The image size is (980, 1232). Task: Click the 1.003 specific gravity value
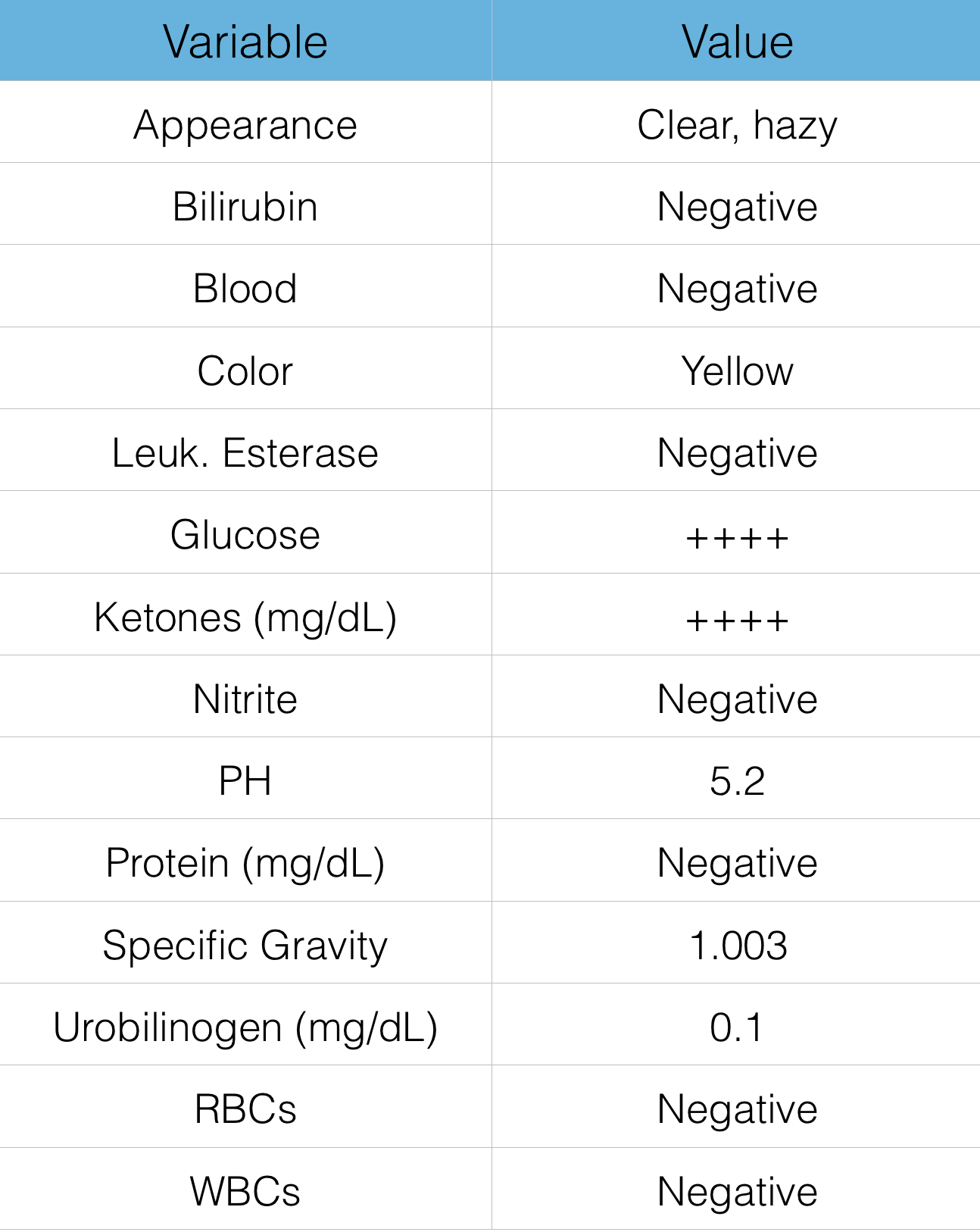click(737, 946)
